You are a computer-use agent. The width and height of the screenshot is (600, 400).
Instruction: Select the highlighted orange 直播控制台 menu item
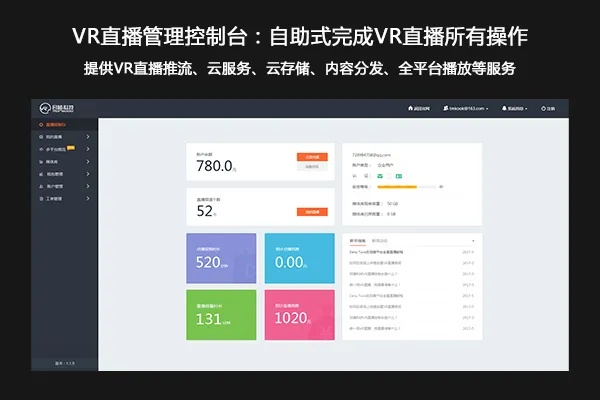64,124
